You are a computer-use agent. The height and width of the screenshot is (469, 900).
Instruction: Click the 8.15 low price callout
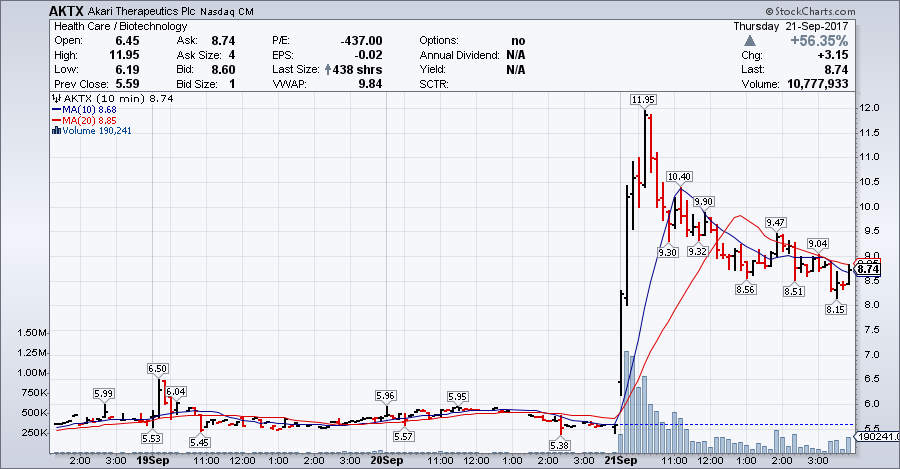coord(835,310)
